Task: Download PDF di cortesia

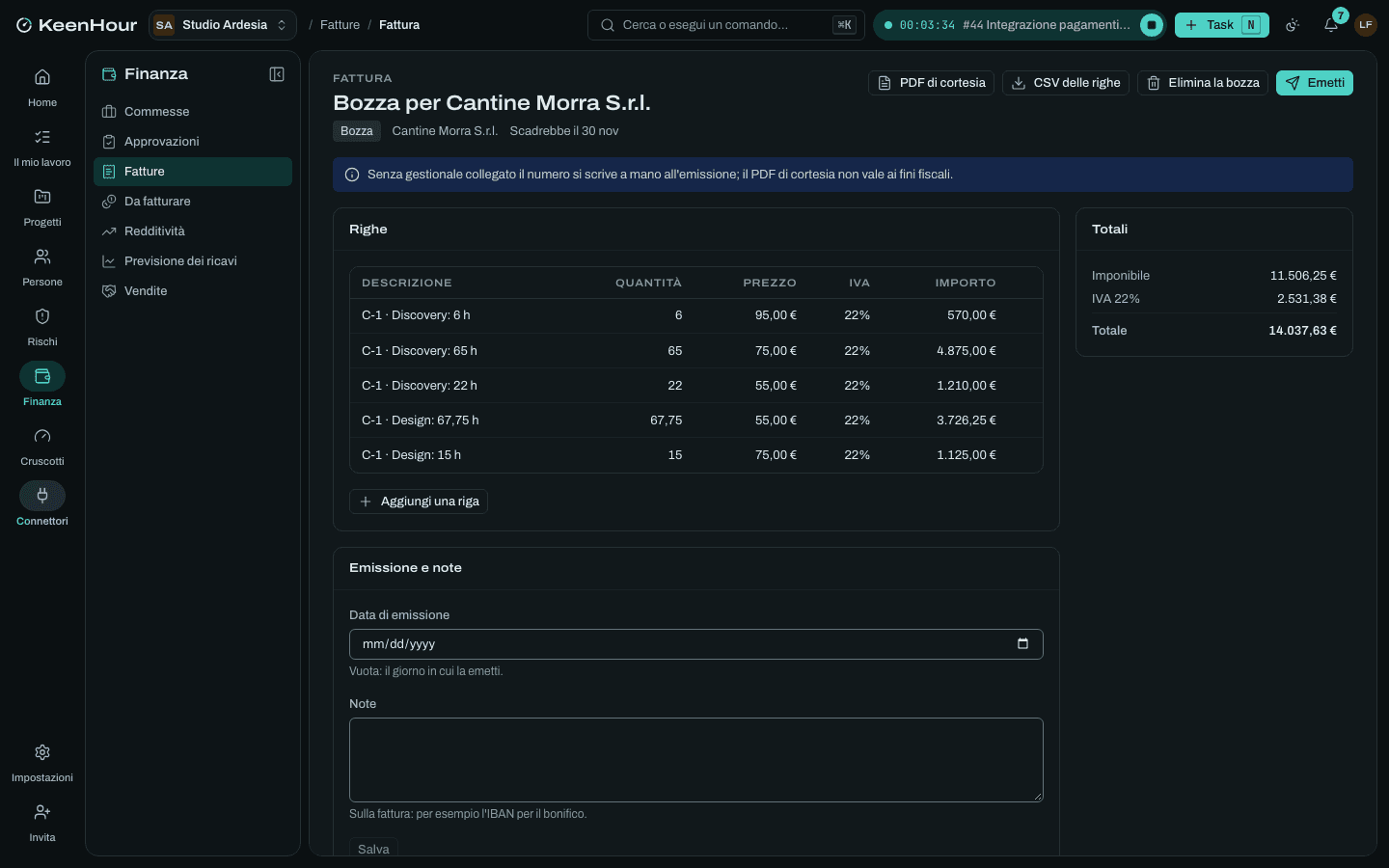Action: tap(931, 83)
